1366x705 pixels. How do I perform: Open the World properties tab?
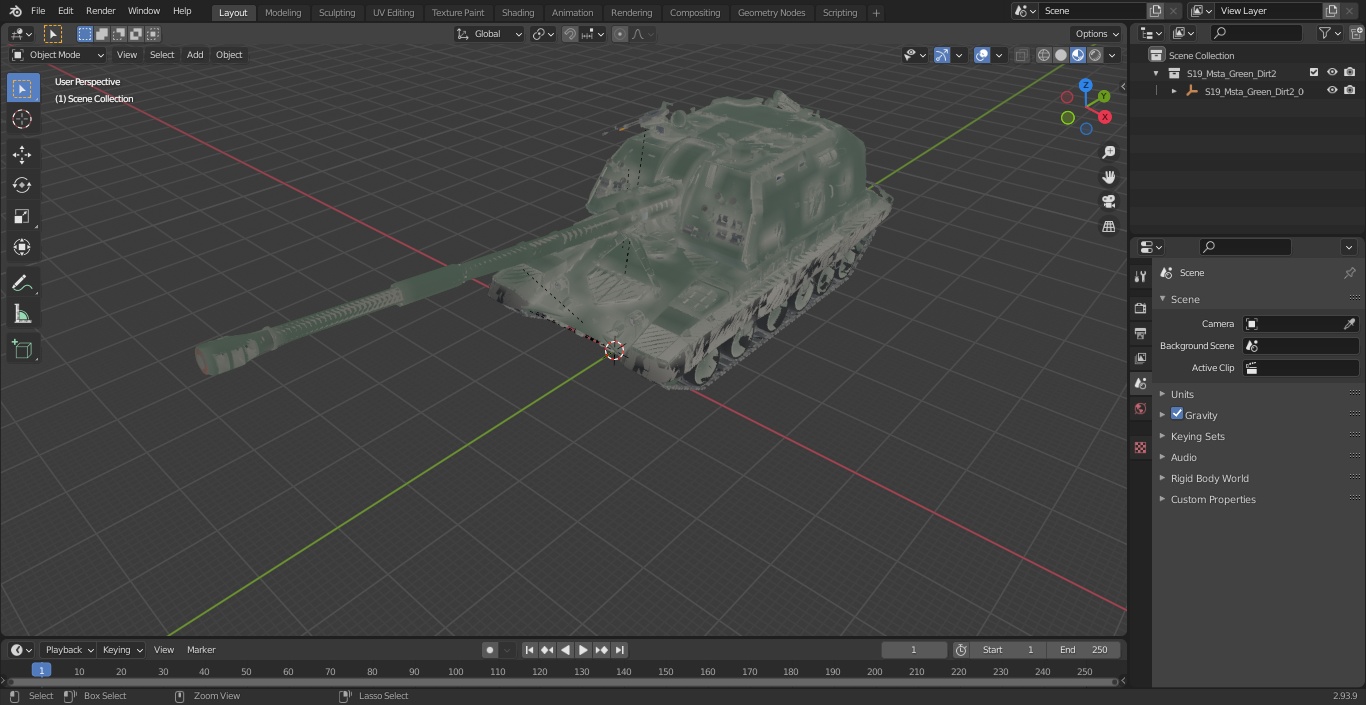pyautogui.click(x=1140, y=408)
